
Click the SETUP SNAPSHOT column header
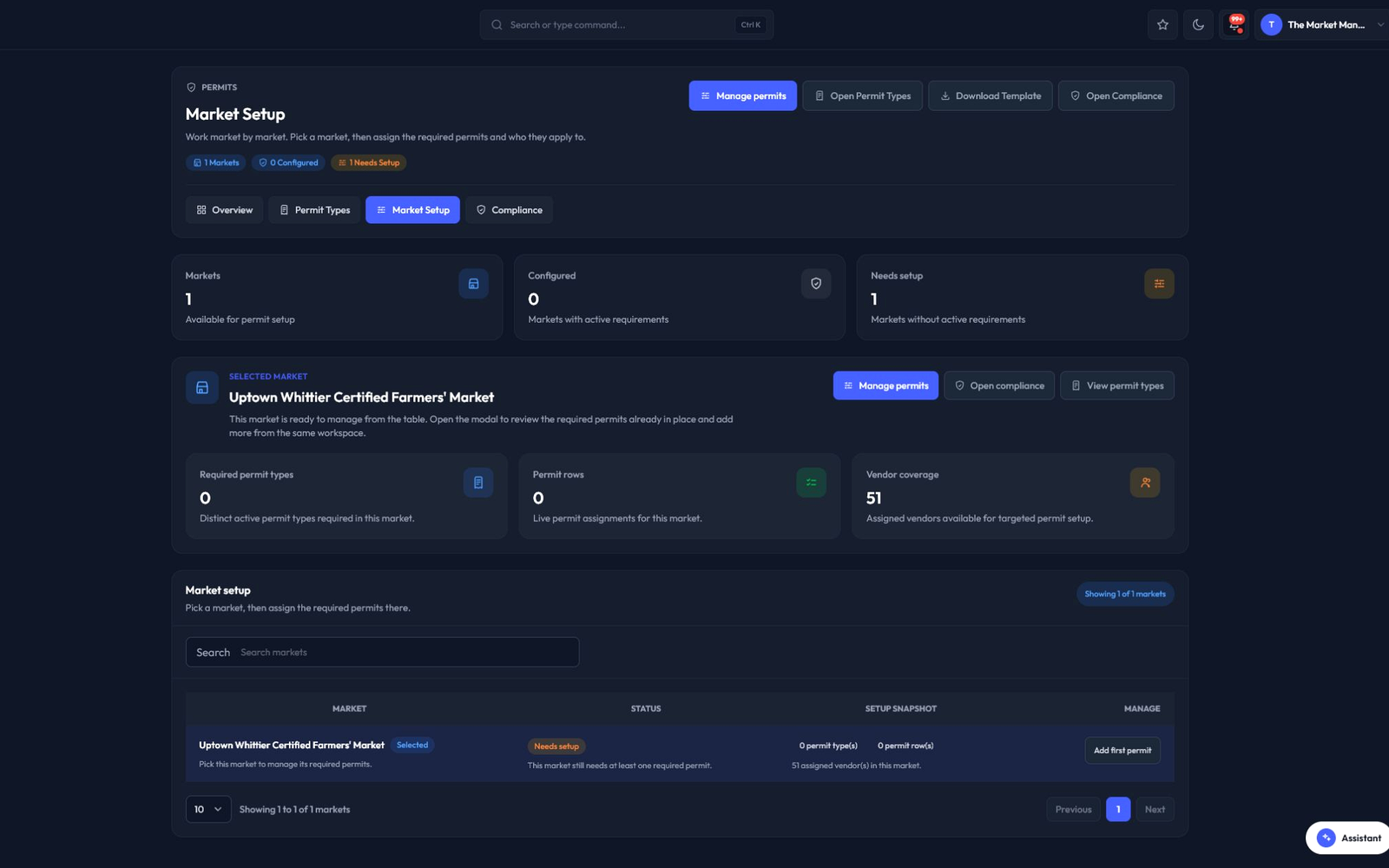(900, 708)
